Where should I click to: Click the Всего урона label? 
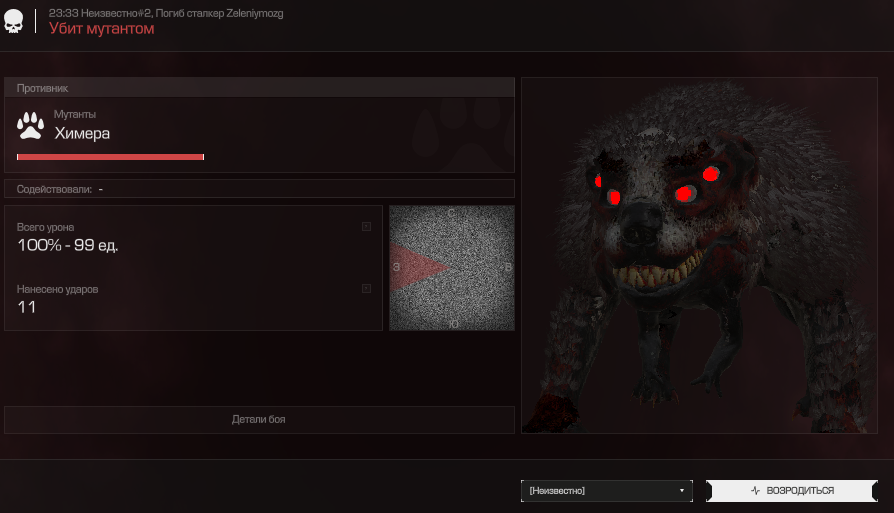click(x=46, y=227)
